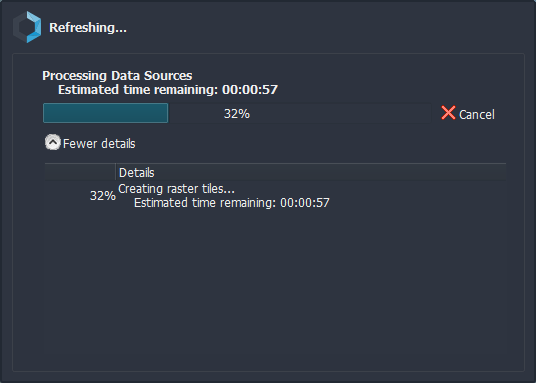This screenshot has width=536, height=383.
Task: Click the 00:00:57 value in the details row
Action: click(305, 203)
